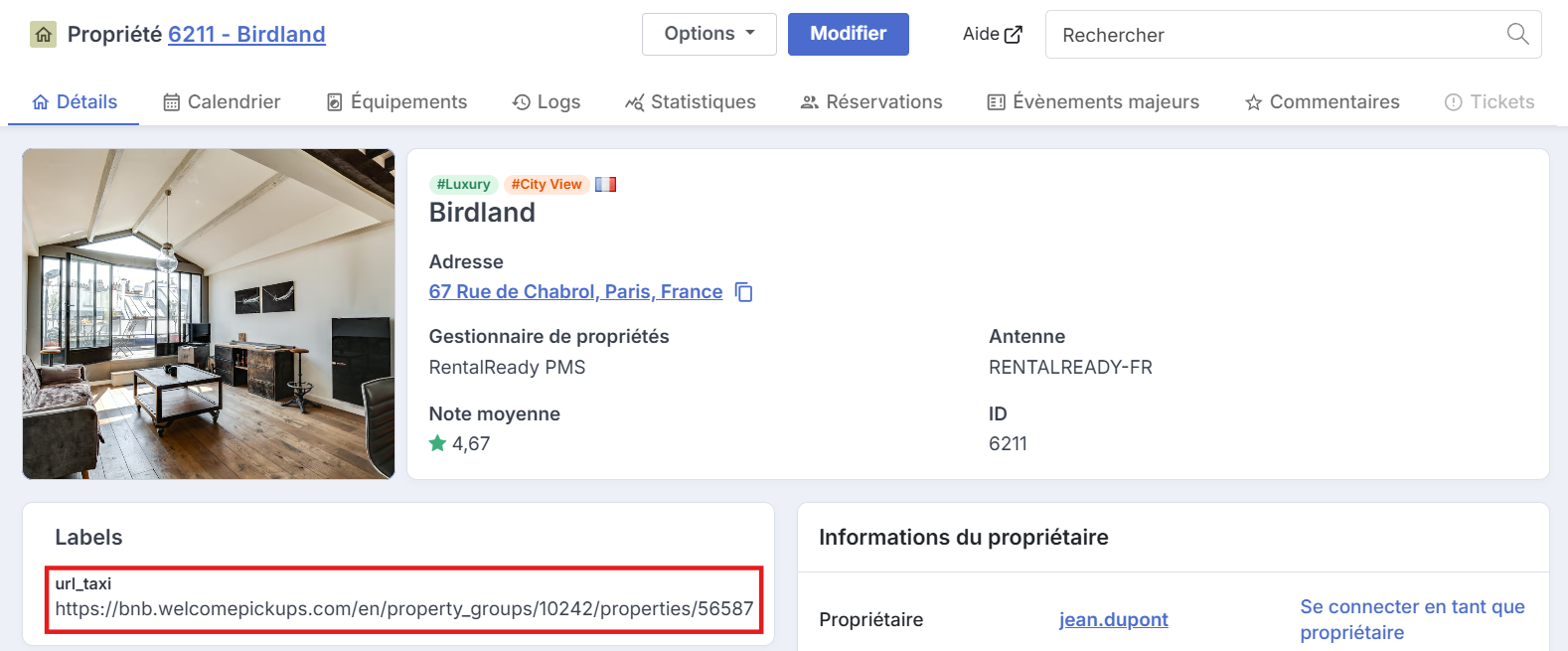This screenshot has height=651, width=1568.
Task: Click the green star rating icon
Action: pyautogui.click(x=437, y=443)
